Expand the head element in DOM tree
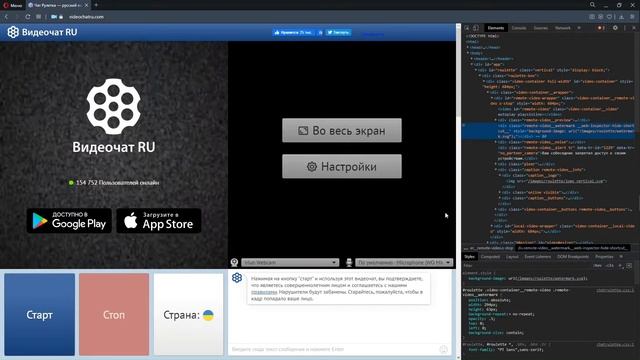 pos(468,47)
